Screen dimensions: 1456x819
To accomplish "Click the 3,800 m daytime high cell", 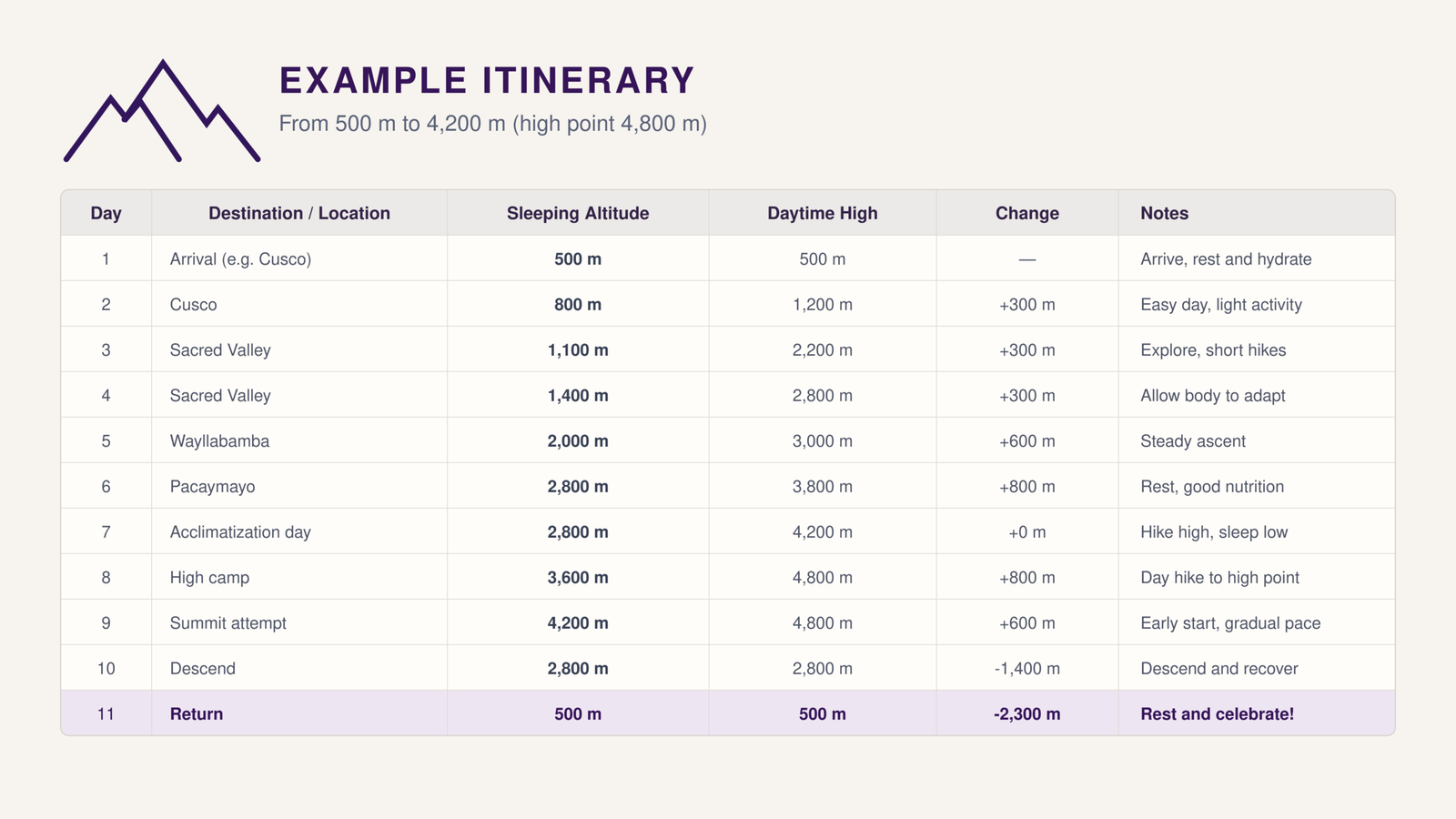I will click(823, 487).
